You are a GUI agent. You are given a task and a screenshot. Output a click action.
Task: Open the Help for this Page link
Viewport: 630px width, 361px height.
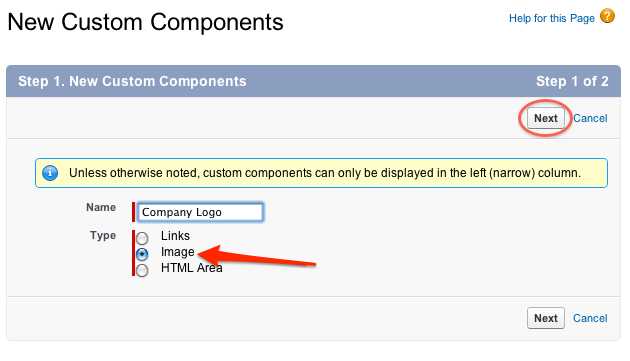tap(551, 18)
